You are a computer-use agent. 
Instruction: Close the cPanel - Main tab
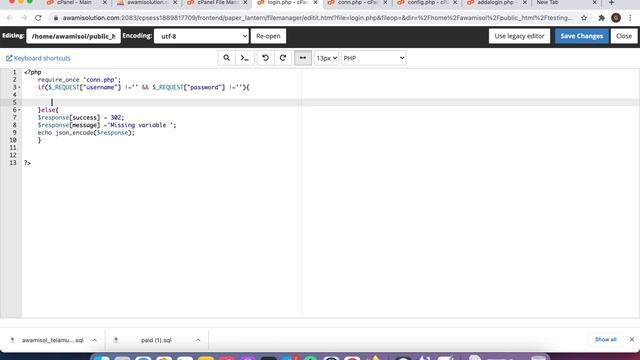[x=104, y=3]
